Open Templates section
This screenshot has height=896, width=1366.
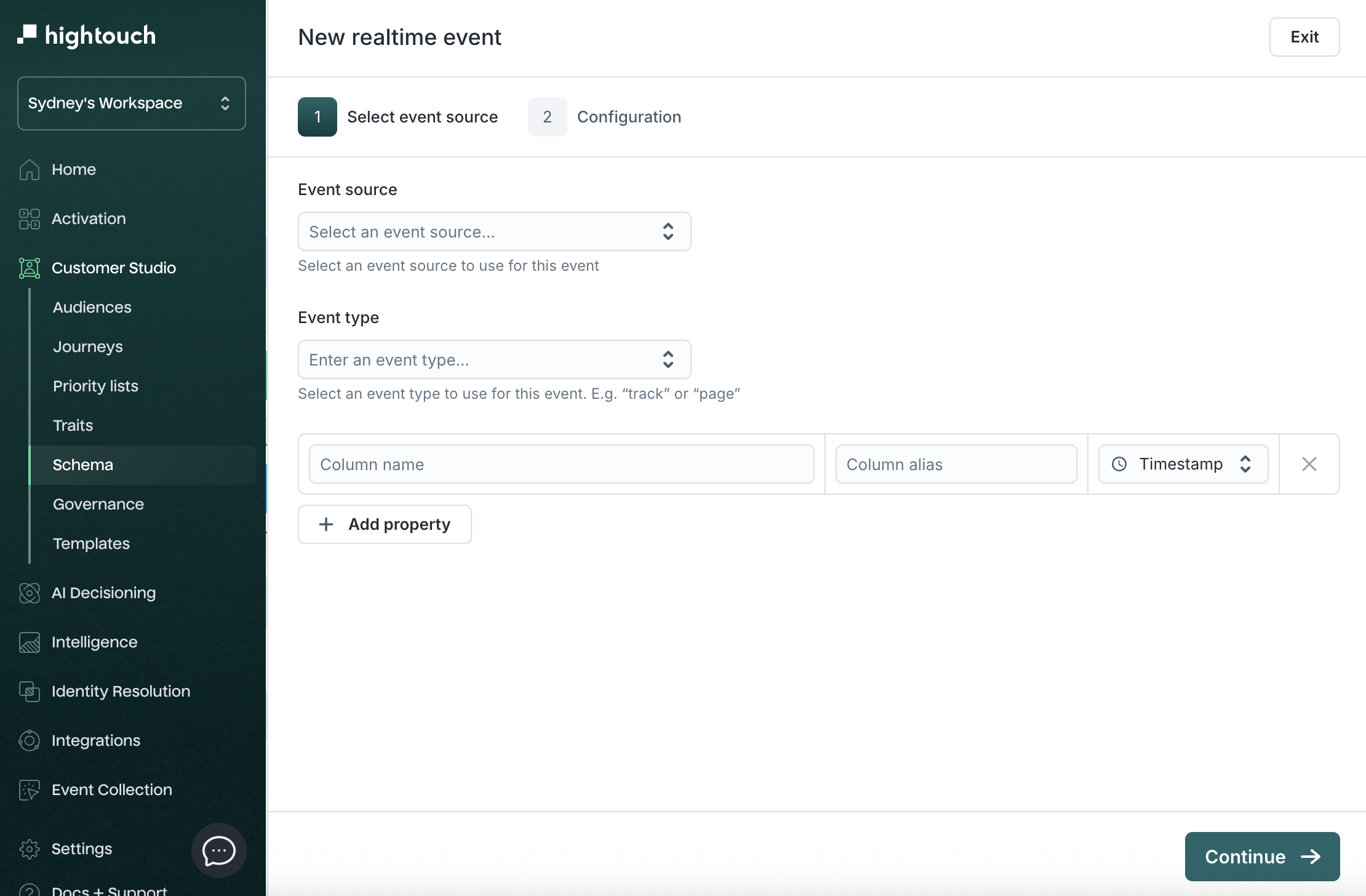91,543
